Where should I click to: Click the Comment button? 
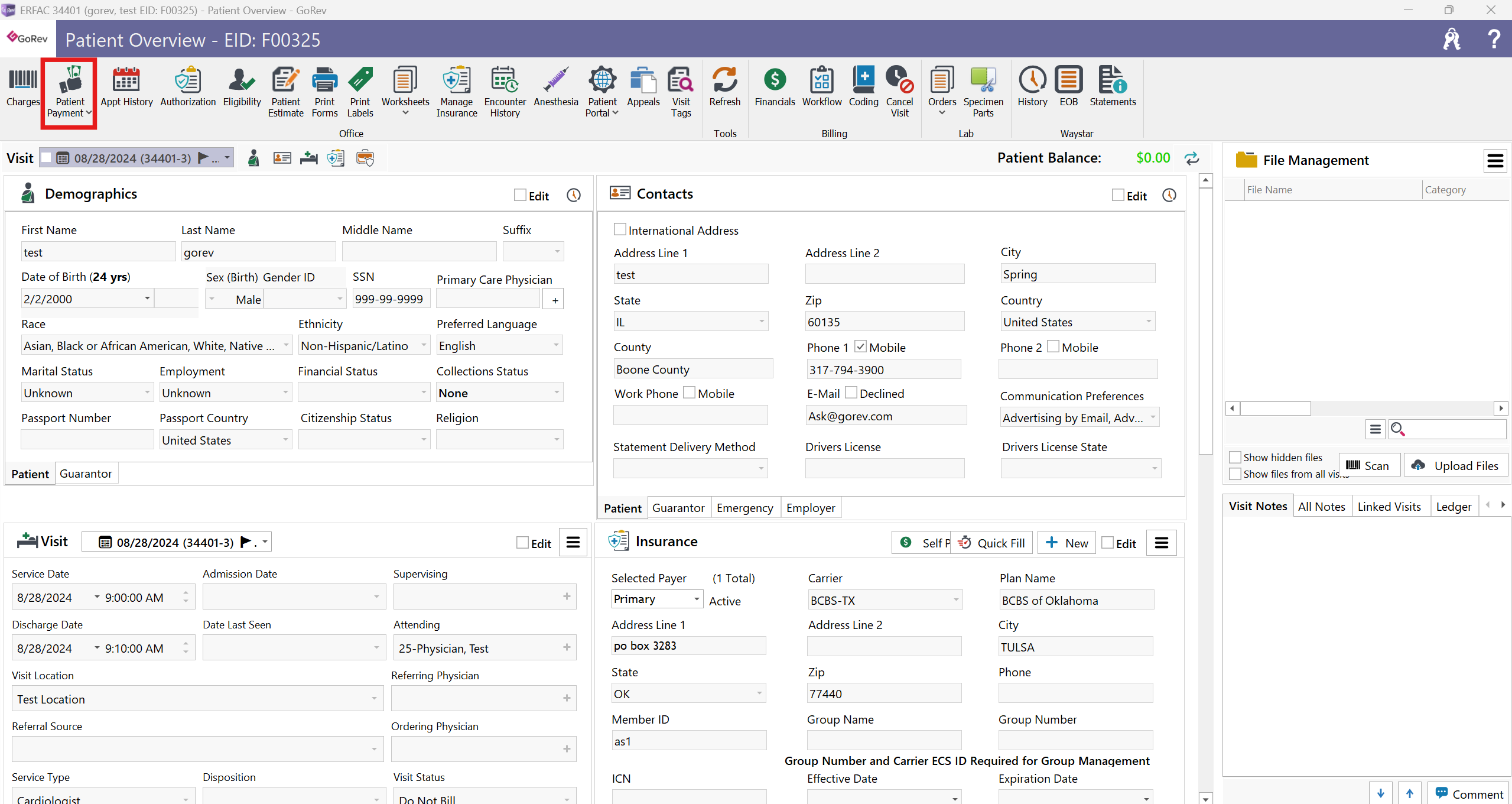click(1468, 793)
